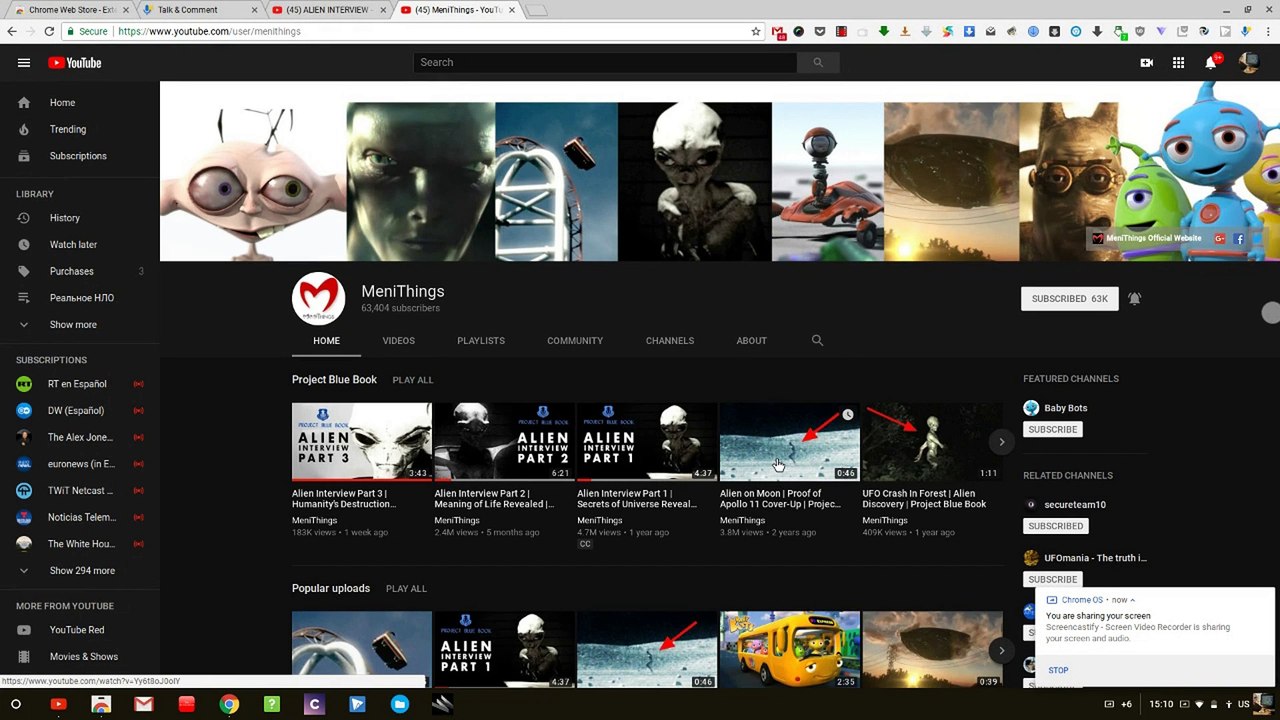Viewport: 1280px width, 720px height.
Task: Open the euronews subscription channel
Action: point(81,464)
